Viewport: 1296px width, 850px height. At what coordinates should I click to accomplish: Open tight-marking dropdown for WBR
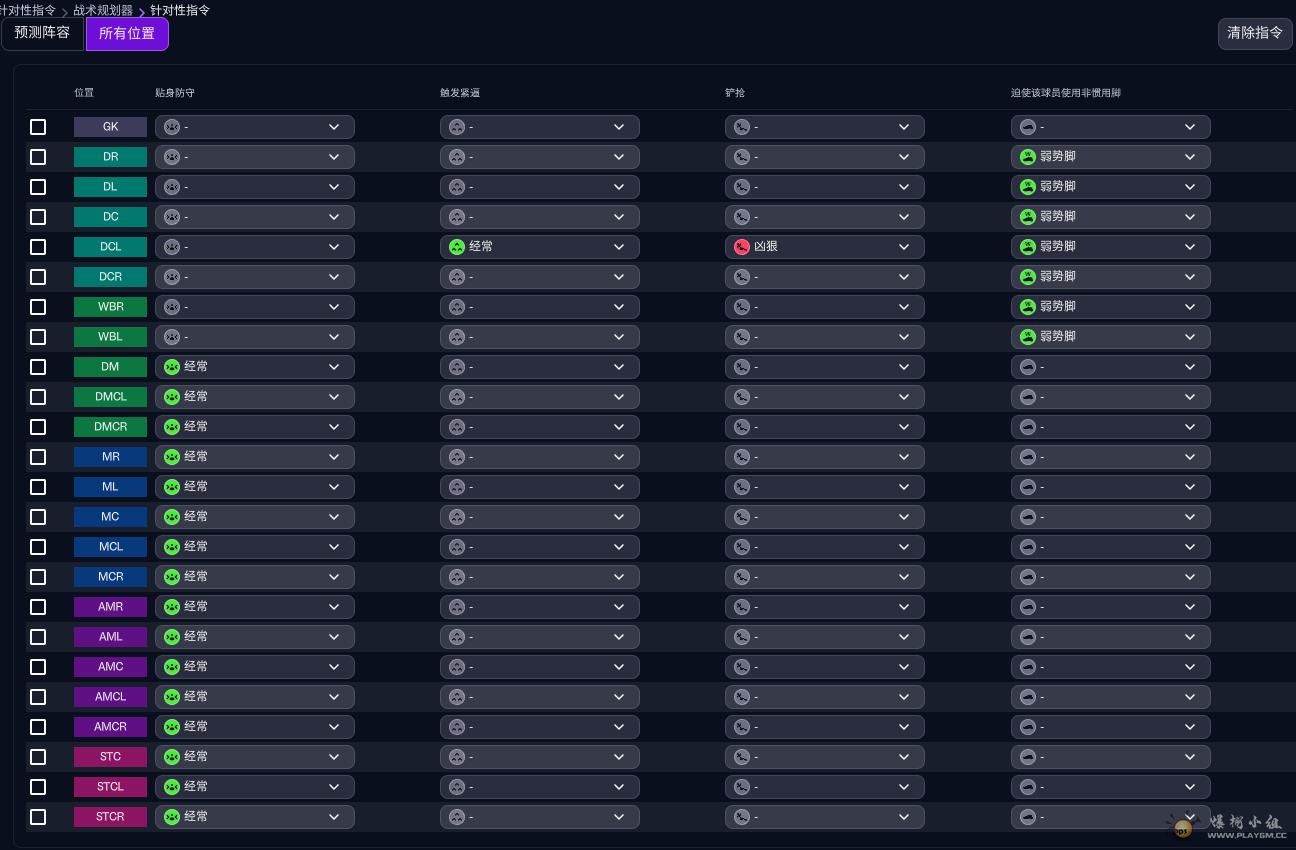tap(255, 307)
